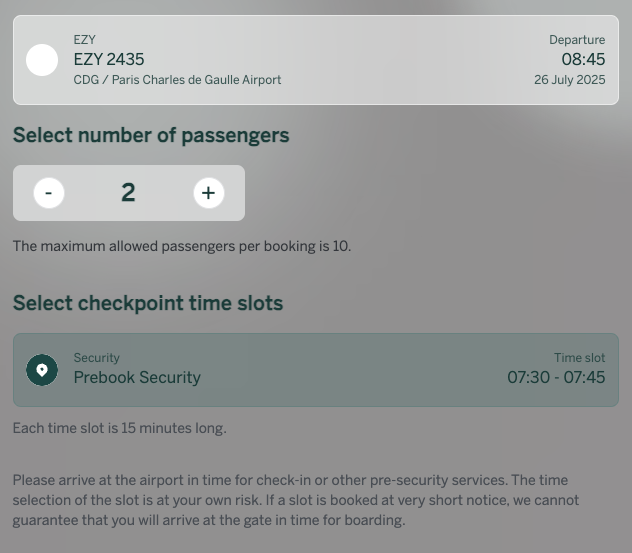The width and height of the screenshot is (632, 553).
Task: Click the arrival disclaimer paragraph
Action: [296, 500]
